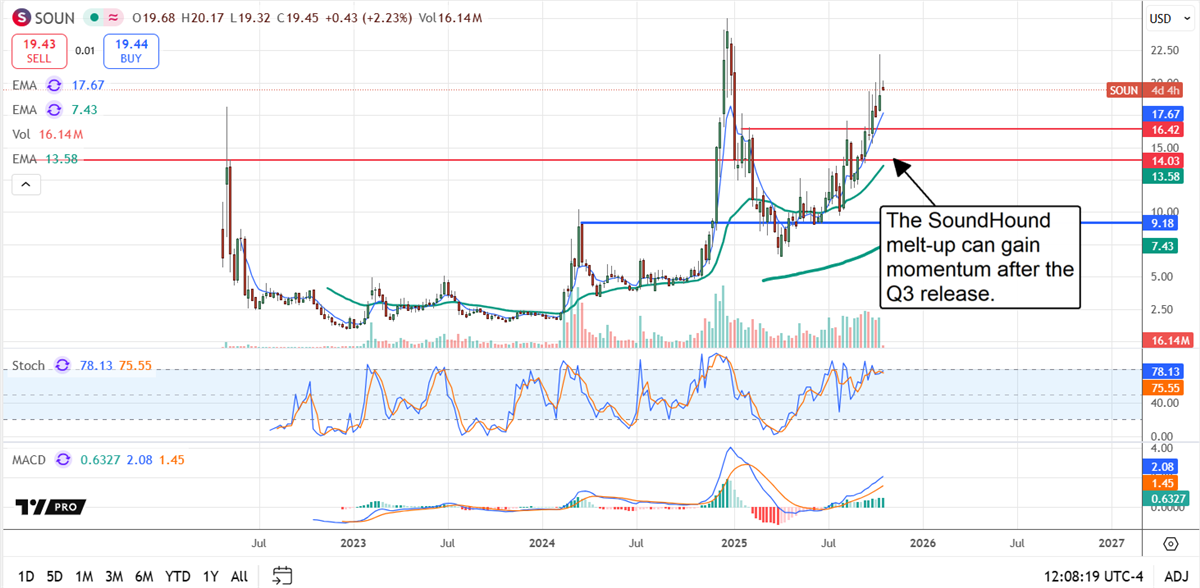
Task: Select the 1M time range
Action: tap(84, 576)
